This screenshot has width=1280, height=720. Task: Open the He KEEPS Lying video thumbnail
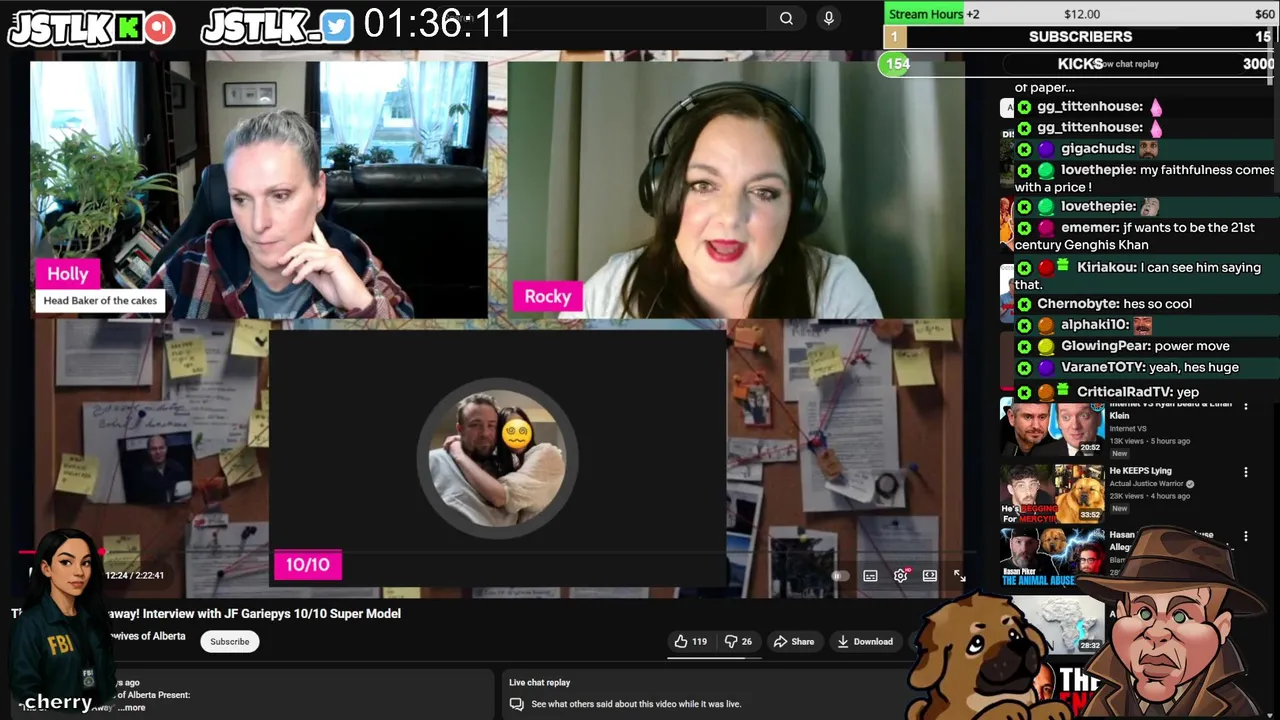coord(1052,493)
